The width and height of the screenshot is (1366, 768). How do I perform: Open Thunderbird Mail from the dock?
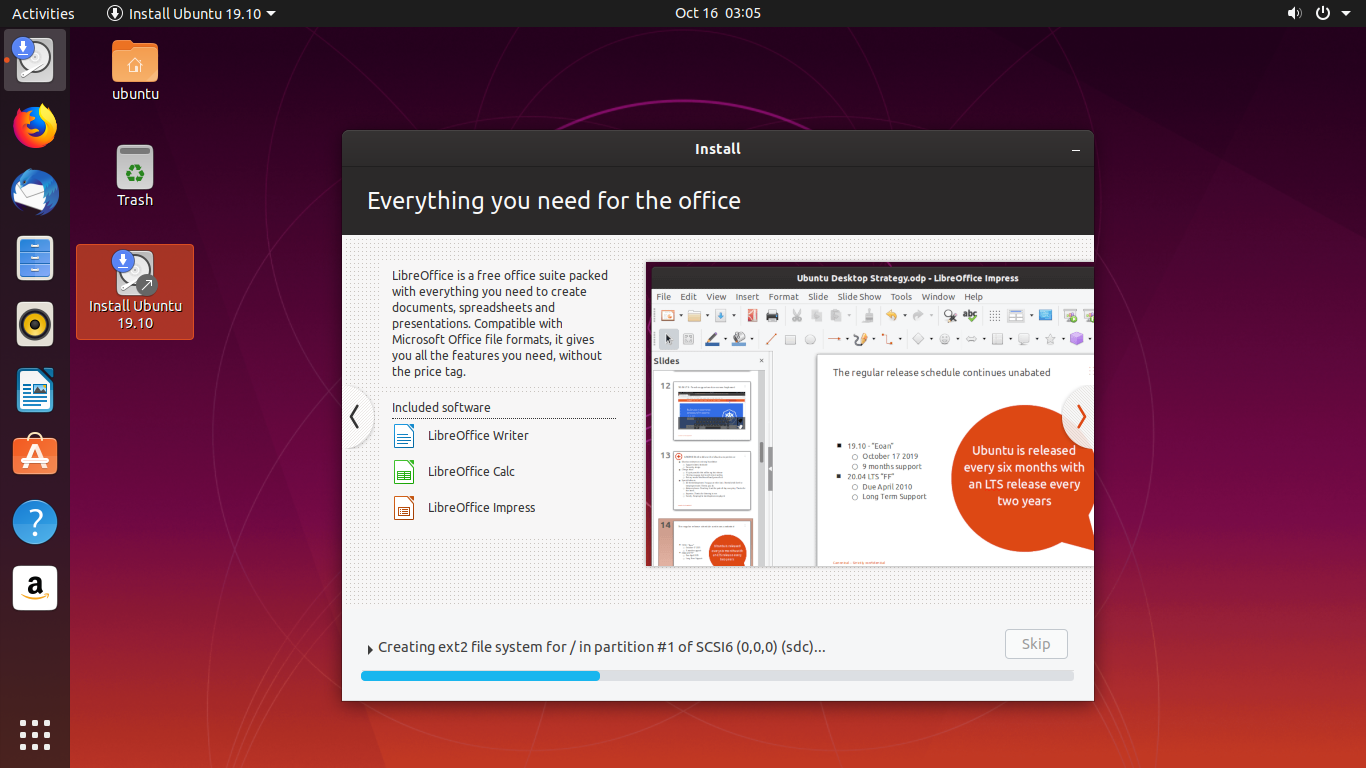pyautogui.click(x=35, y=192)
